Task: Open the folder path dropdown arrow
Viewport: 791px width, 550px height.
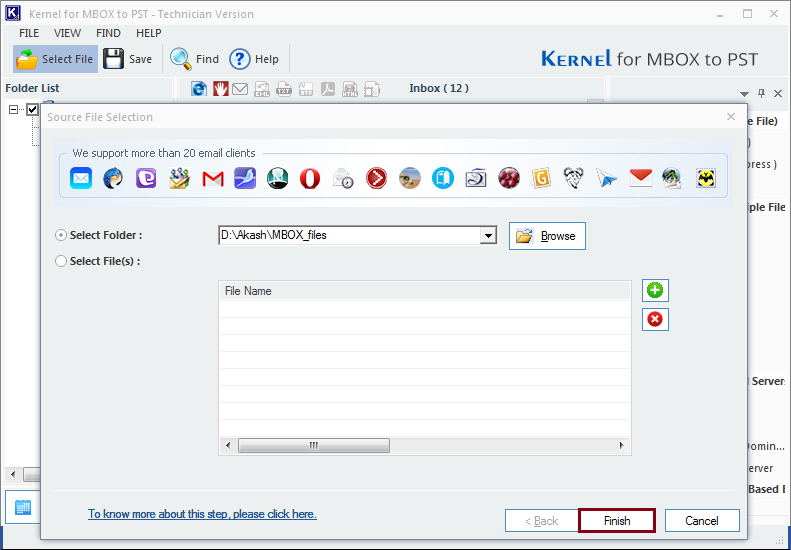Action: click(488, 236)
